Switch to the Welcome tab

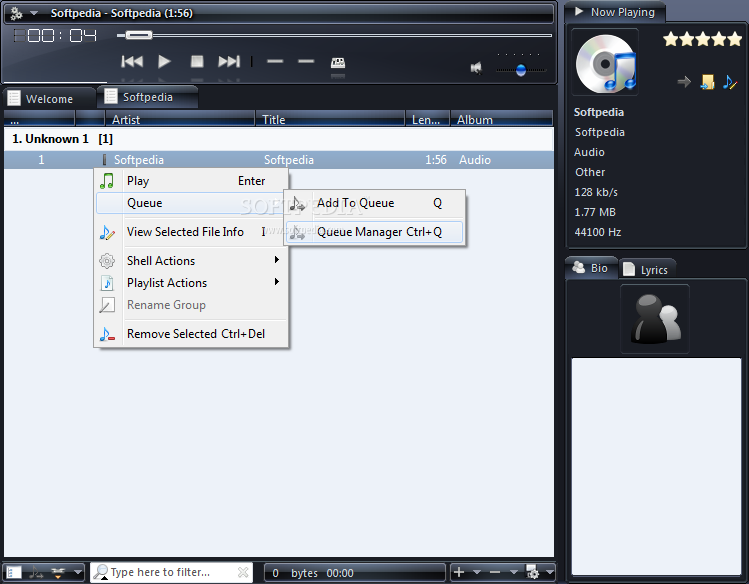tap(49, 99)
